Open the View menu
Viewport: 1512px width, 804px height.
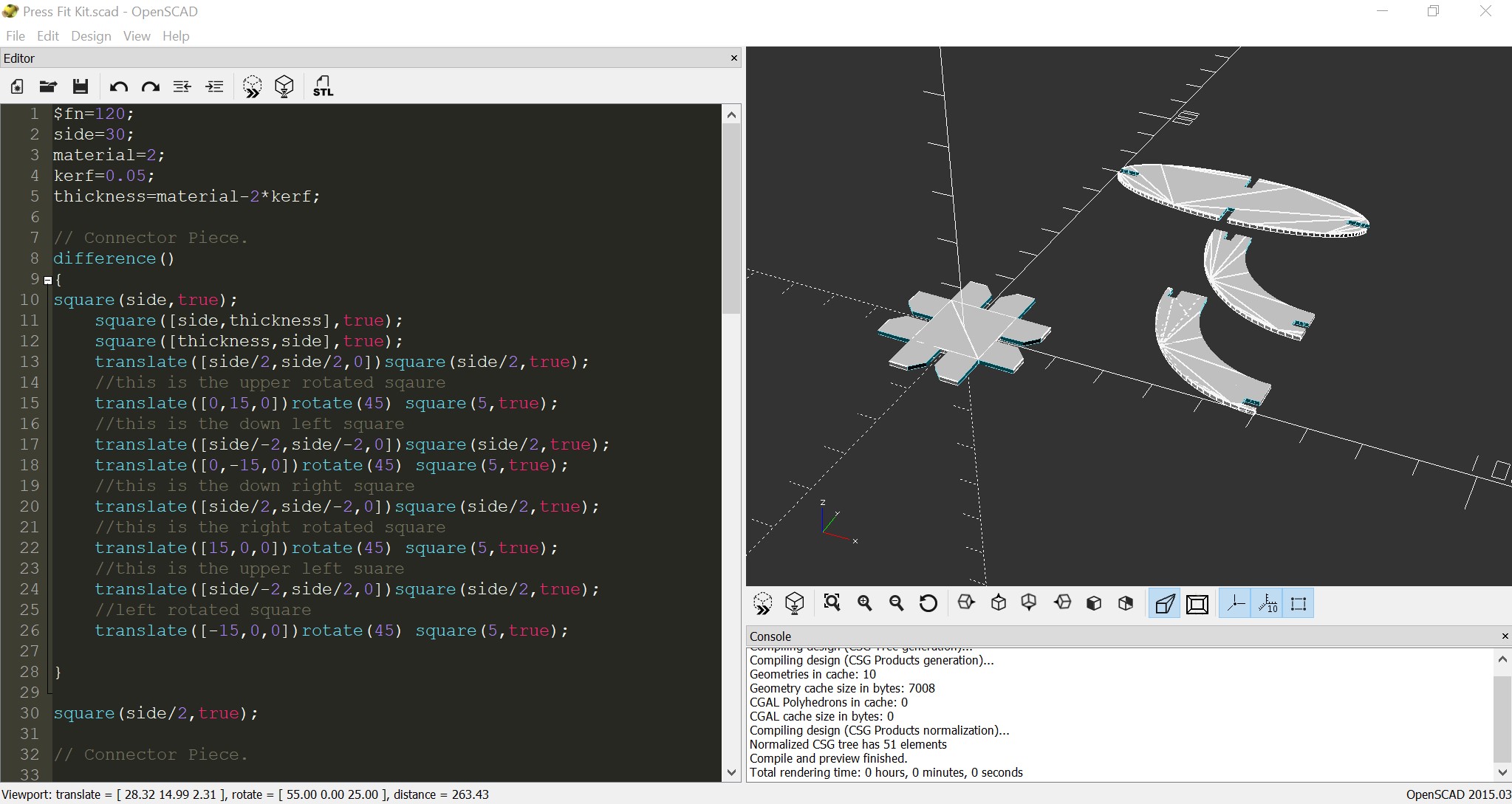136,36
